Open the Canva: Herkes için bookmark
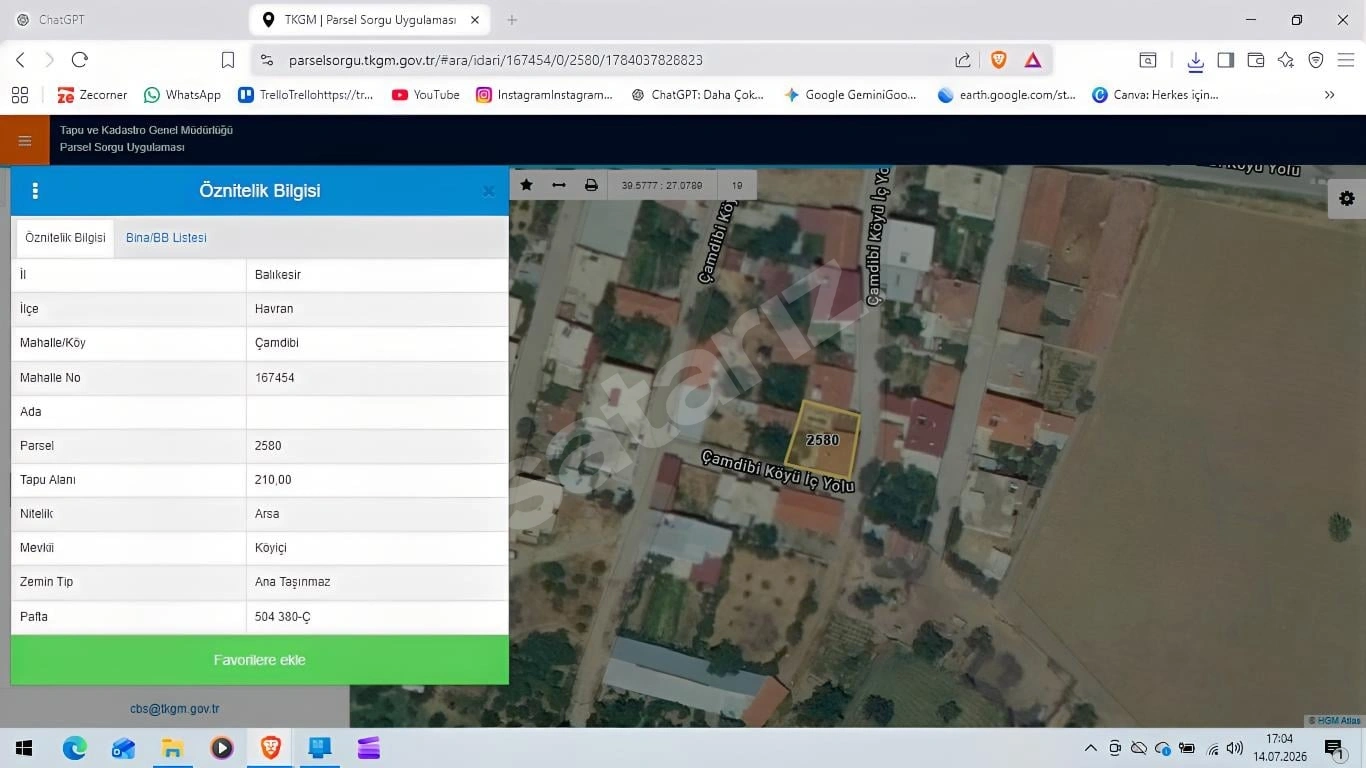Image resolution: width=1366 pixels, height=768 pixels. (x=1155, y=95)
